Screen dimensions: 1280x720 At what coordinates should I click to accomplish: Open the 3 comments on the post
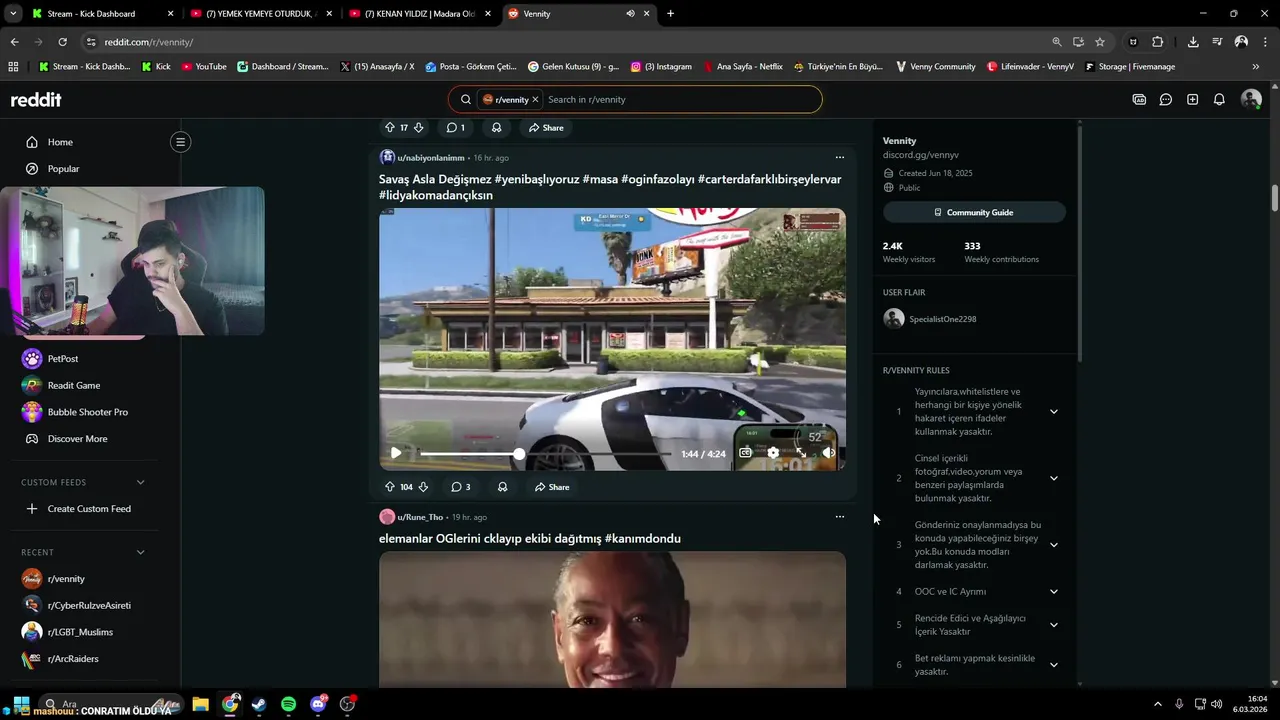[460, 487]
